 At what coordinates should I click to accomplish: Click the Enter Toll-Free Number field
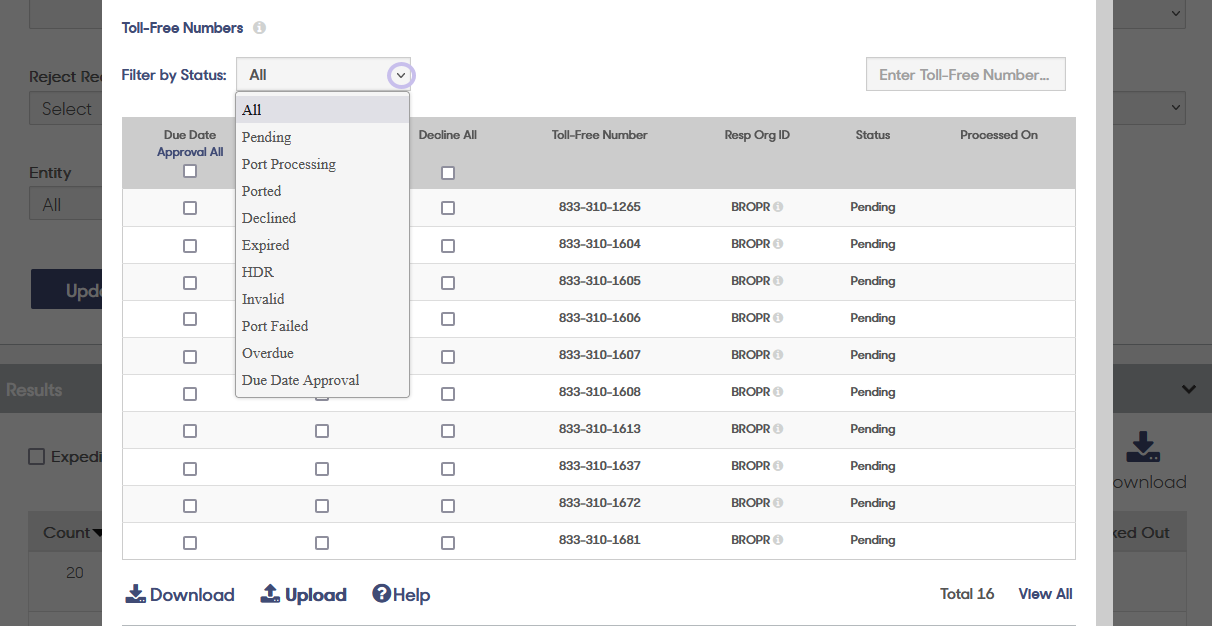[x=965, y=74]
